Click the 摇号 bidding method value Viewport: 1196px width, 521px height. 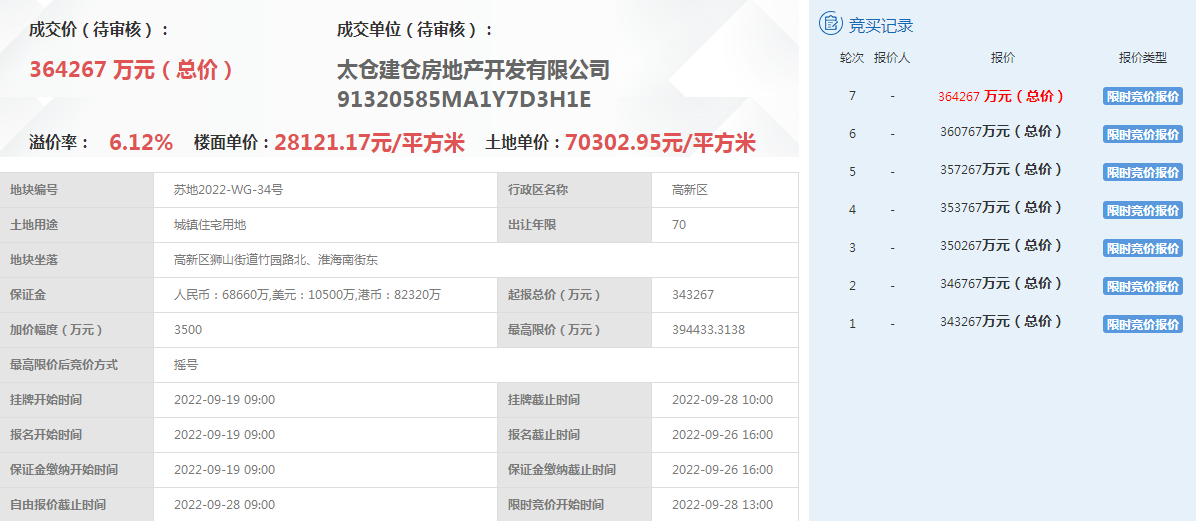pyautogui.click(x=186, y=365)
